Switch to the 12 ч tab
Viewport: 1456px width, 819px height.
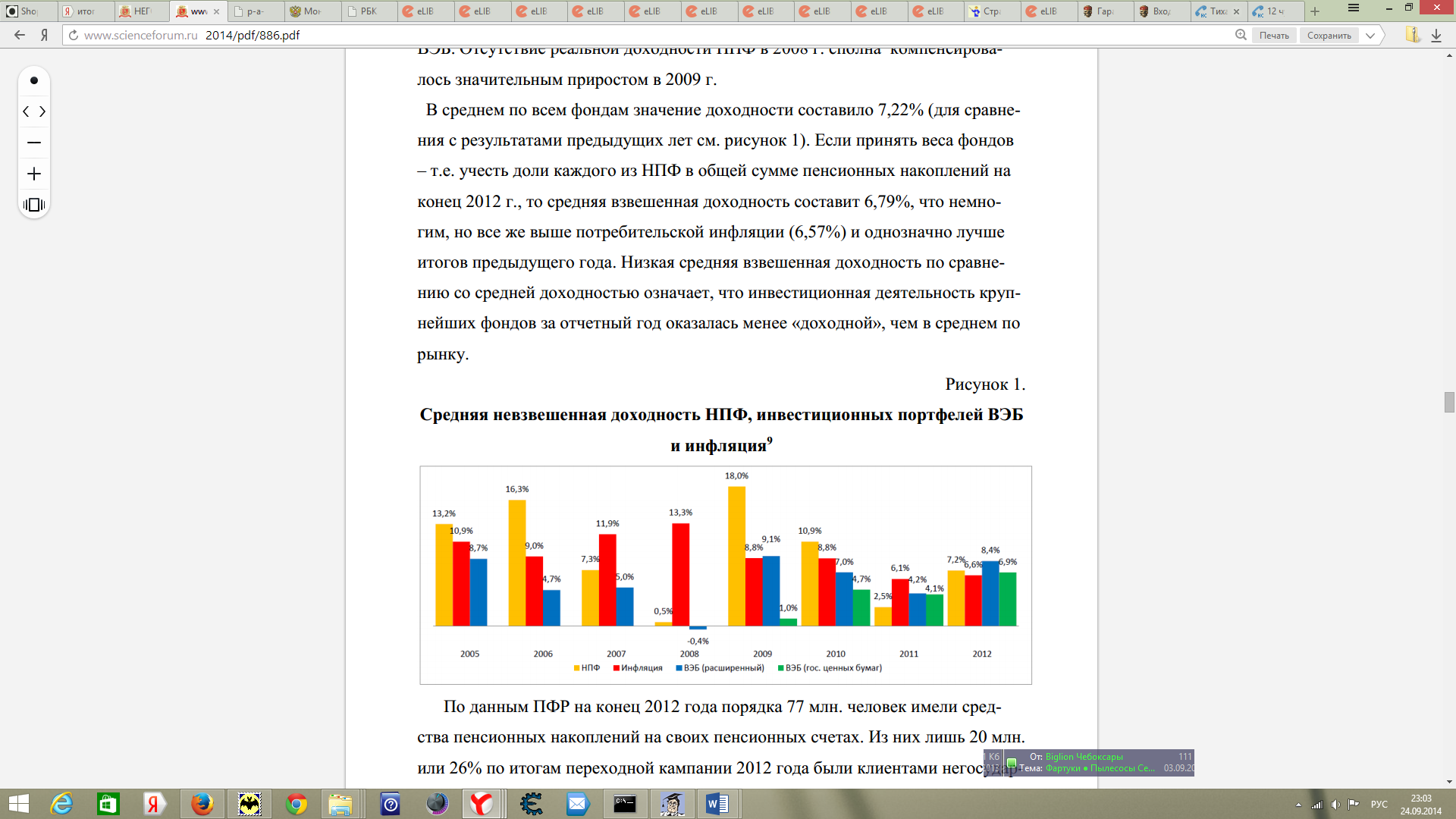click(x=1276, y=11)
